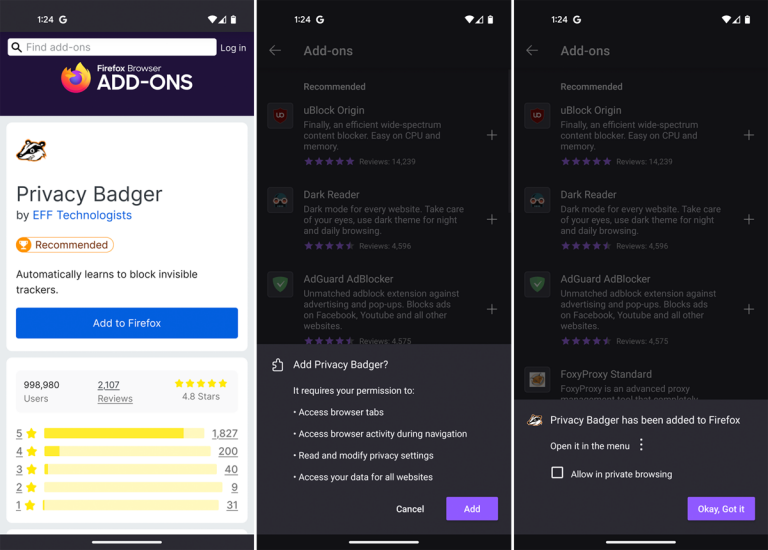Click the Find add-ons search field
Image resolution: width=768 pixels, height=550 pixels.
[x=112, y=47]
